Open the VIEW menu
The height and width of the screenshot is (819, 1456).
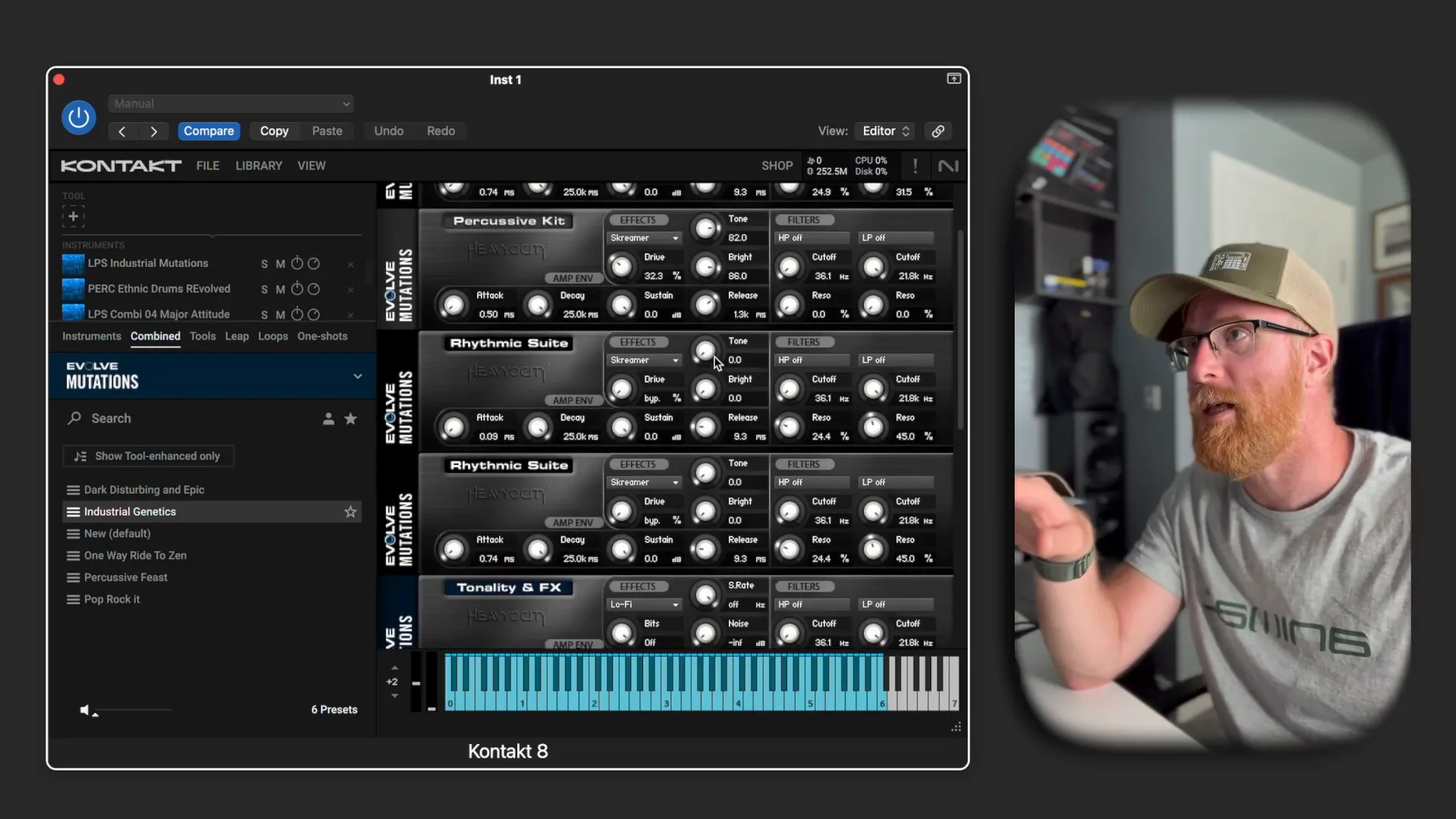point(312,166)
